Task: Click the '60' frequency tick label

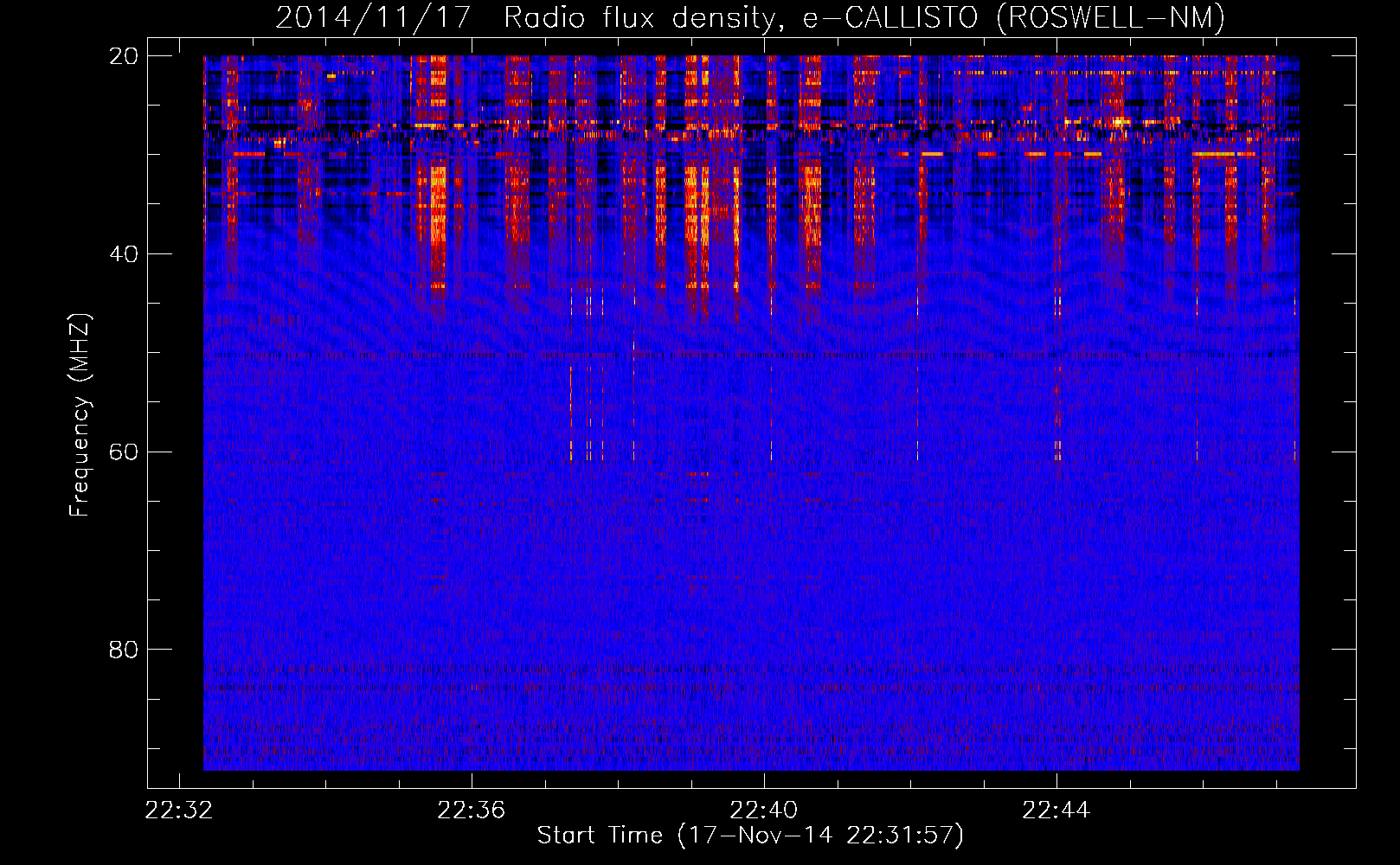Action: (x=124, y=452)
